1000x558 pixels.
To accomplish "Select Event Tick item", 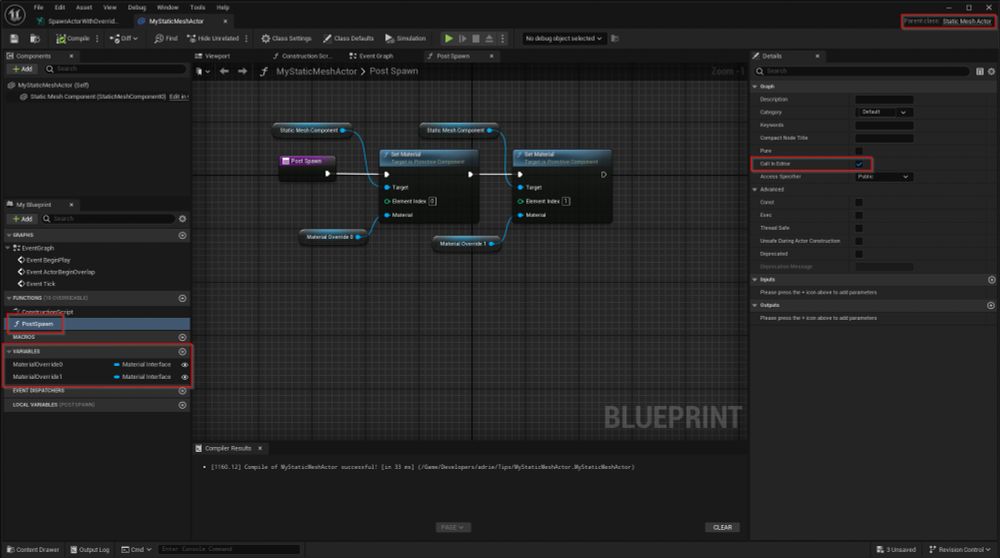I will 41,284.
